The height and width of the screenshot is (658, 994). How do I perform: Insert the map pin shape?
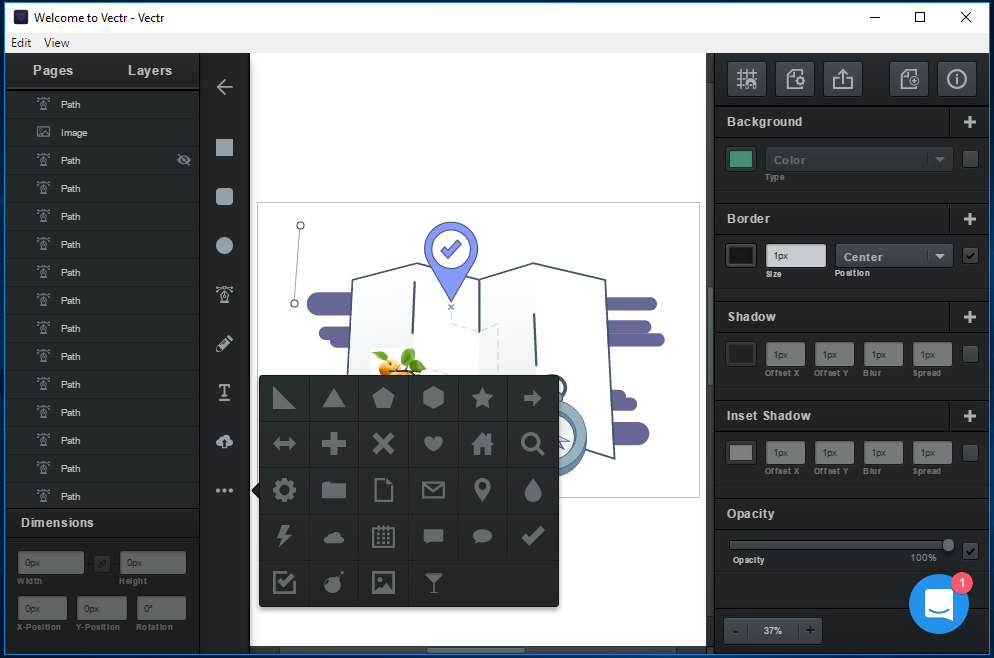(x=482, y=490)
